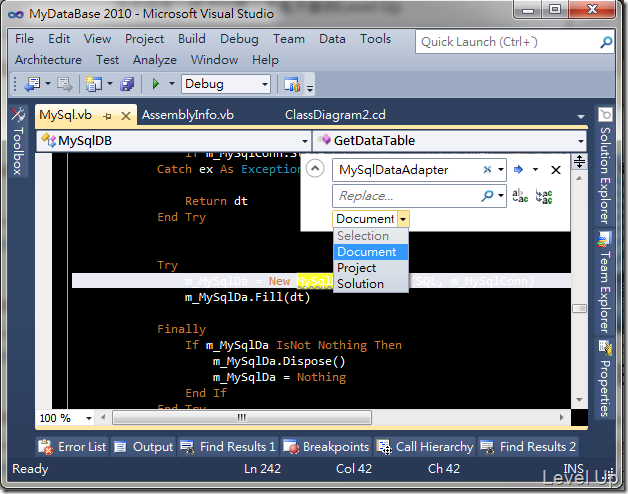Open the performance analyzer toolbar icon
This screenshot has height=494, width=628.
292,84
